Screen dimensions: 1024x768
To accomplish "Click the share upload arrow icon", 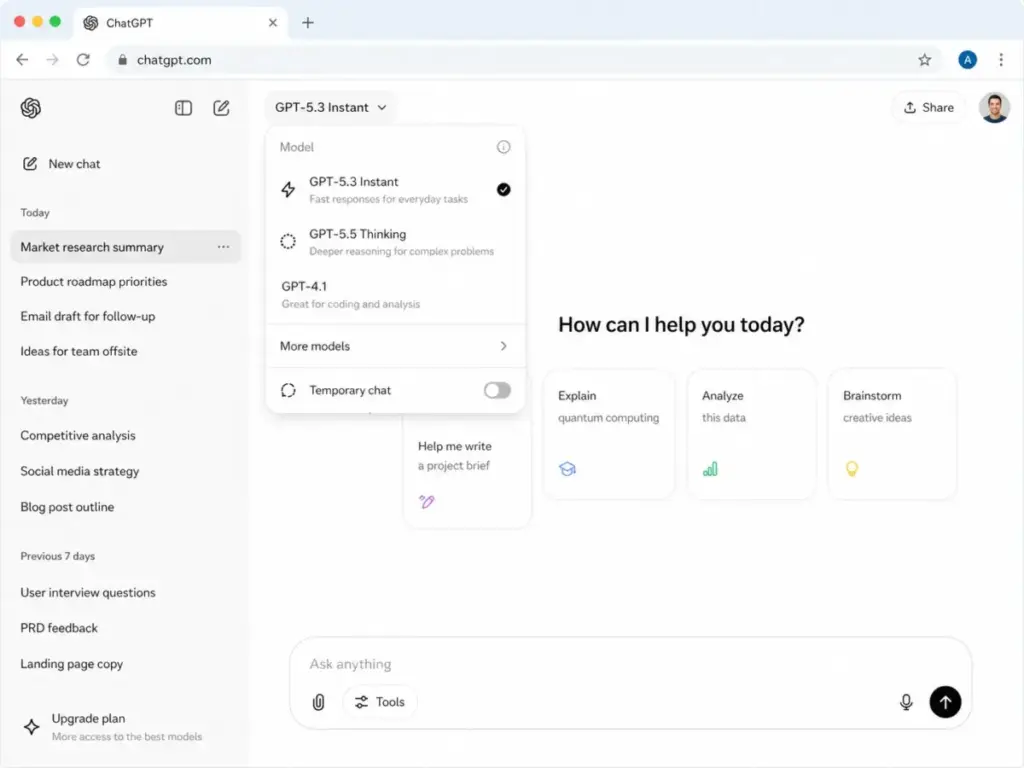I will click(x=910, y=108).
